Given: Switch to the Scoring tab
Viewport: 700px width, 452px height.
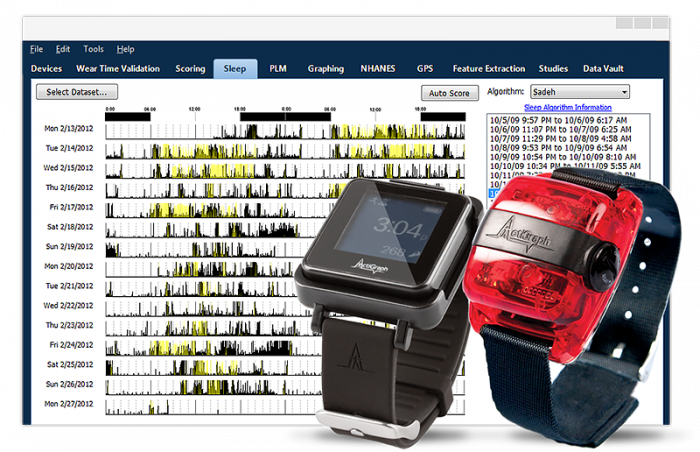Looking at the screenshot, I should coord(190,68).
